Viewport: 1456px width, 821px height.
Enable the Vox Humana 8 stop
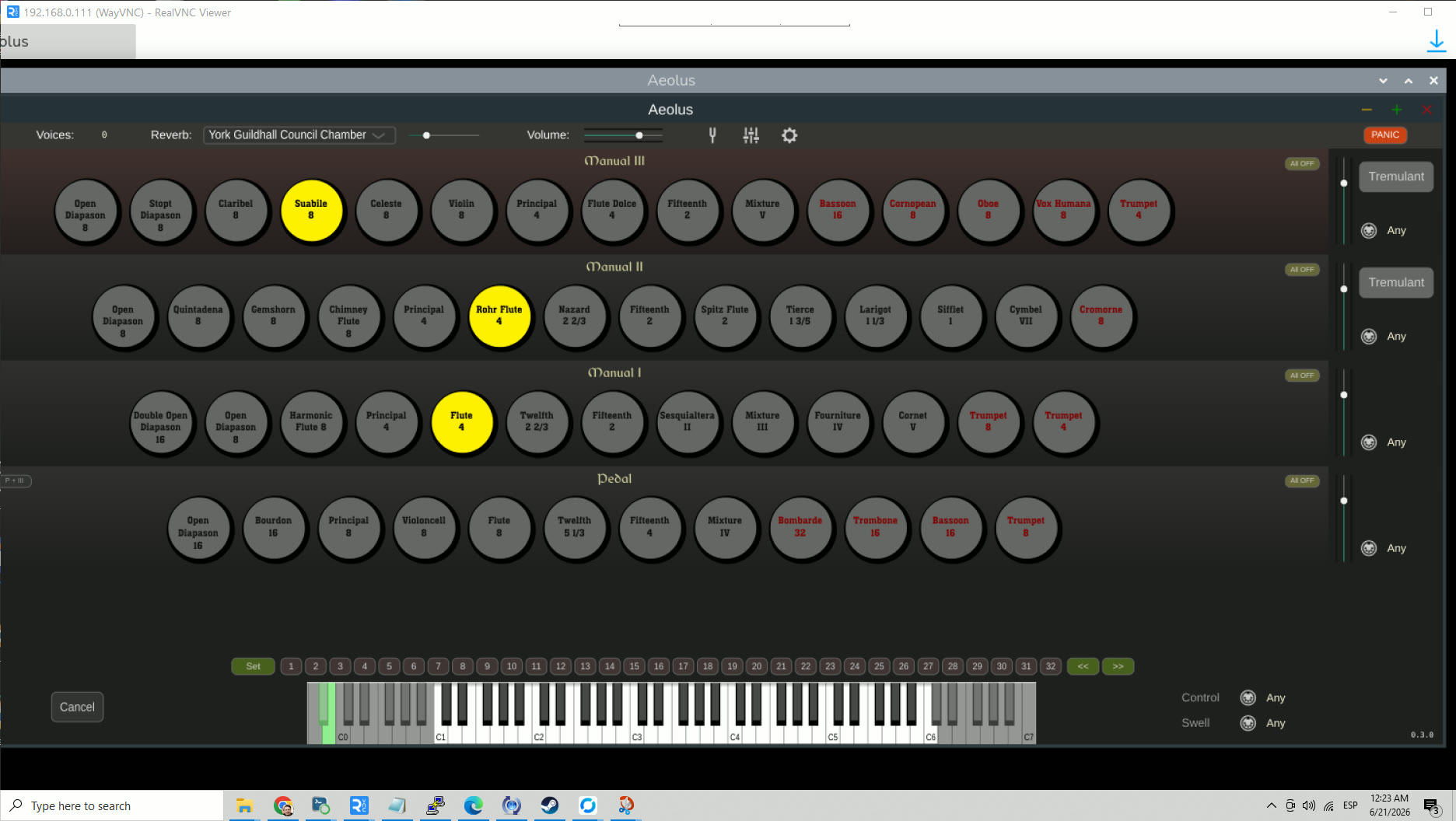[1063, 211]
